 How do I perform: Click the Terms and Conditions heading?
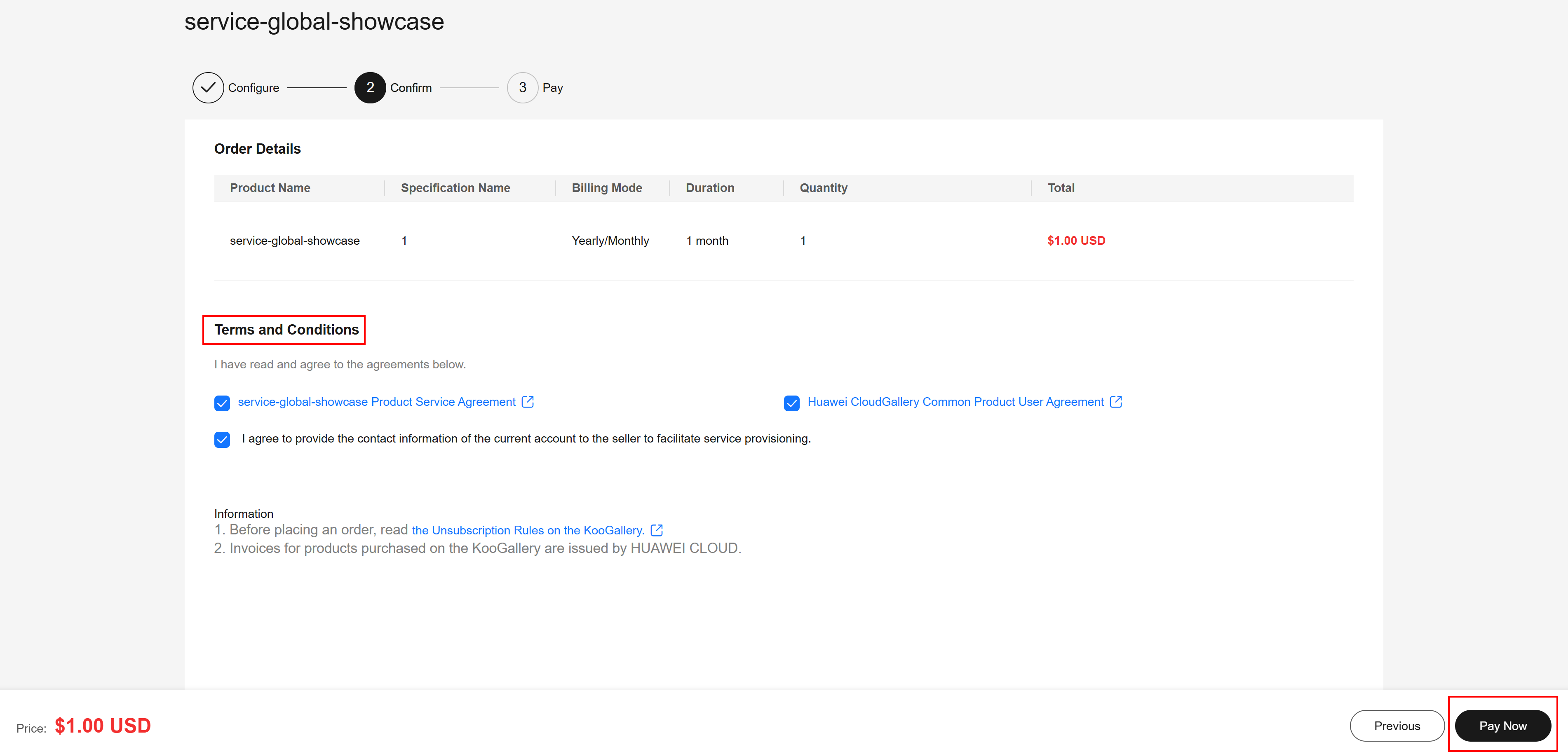287,329
